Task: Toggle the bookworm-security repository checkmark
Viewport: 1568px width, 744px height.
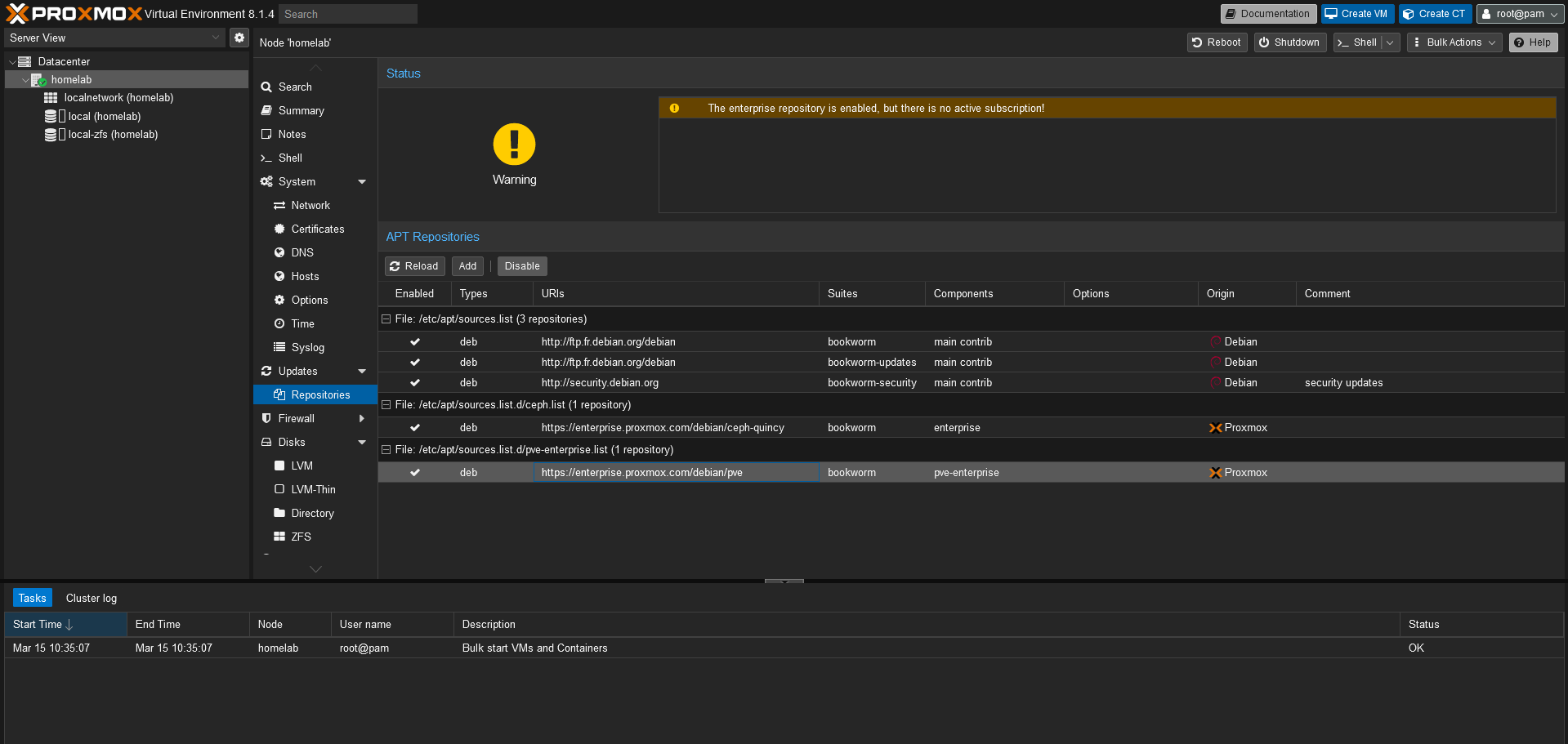Action: tap(414, 382)
